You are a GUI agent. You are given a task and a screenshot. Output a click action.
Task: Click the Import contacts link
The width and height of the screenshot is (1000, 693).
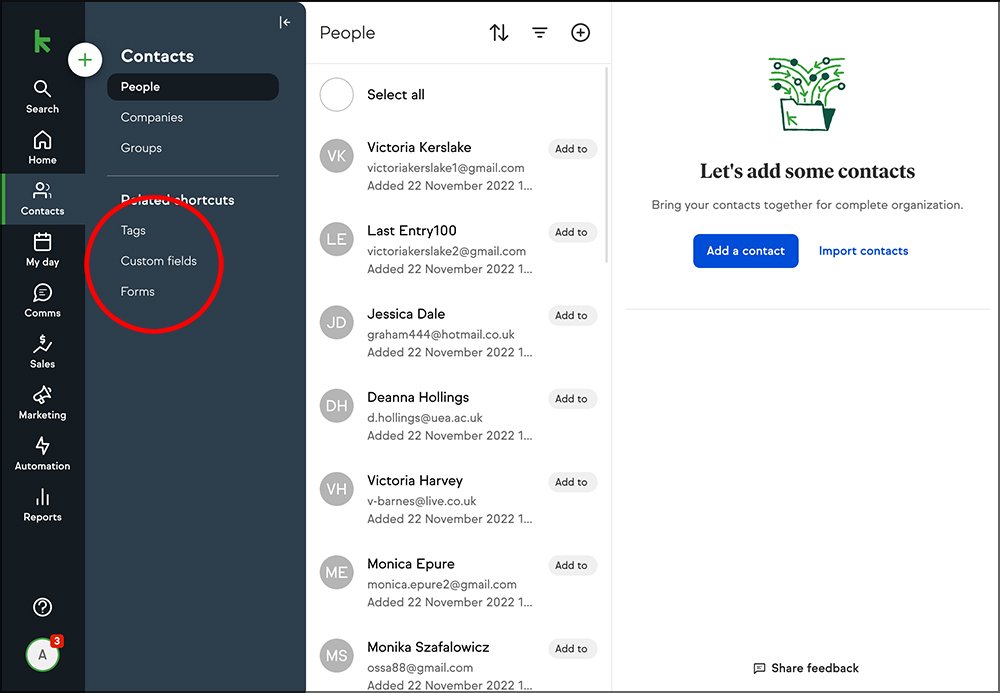[863, 251]
